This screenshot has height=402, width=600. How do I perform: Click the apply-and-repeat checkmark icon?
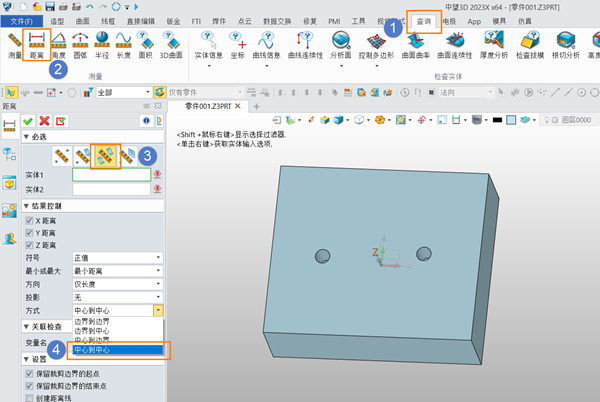pos(61,121)
